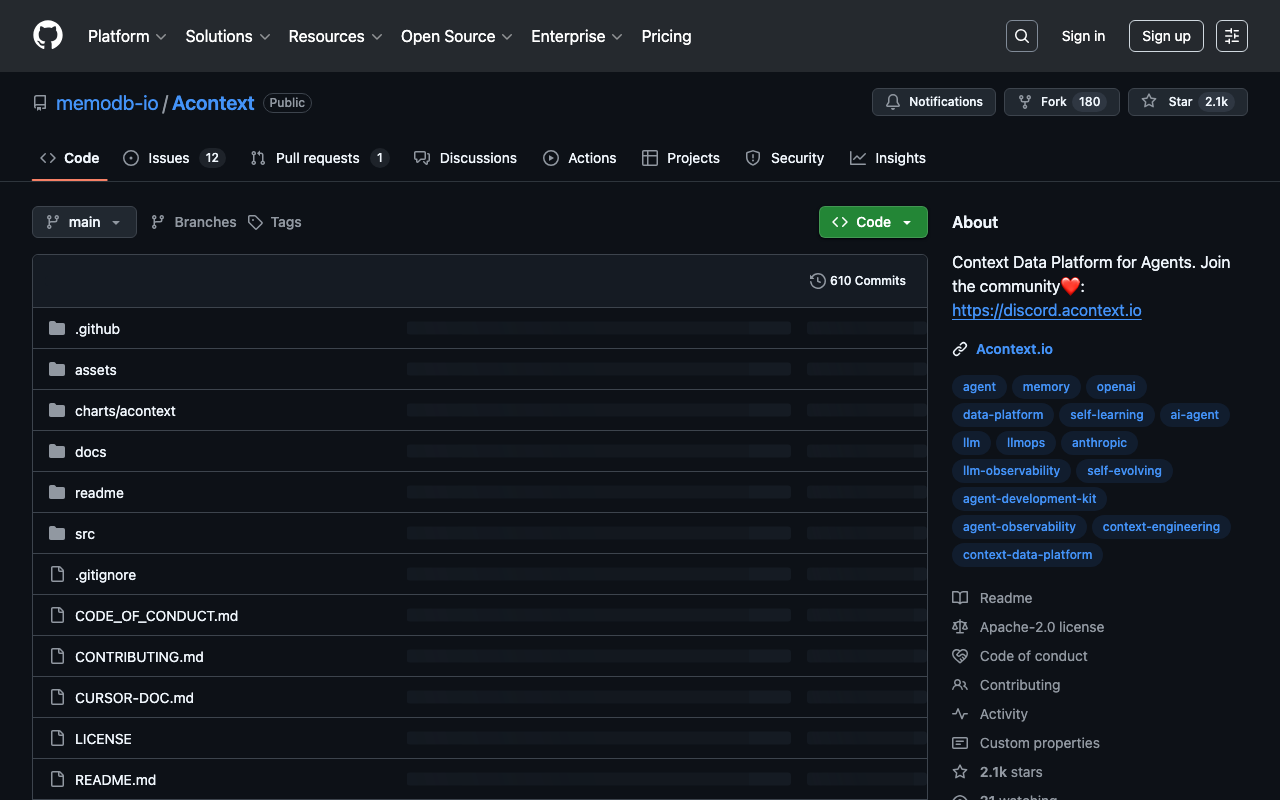Open the discord.acontext.io link
The width and height of the screenshot is (1280, 800).
pyautogui.click(x=1046, y=310)
